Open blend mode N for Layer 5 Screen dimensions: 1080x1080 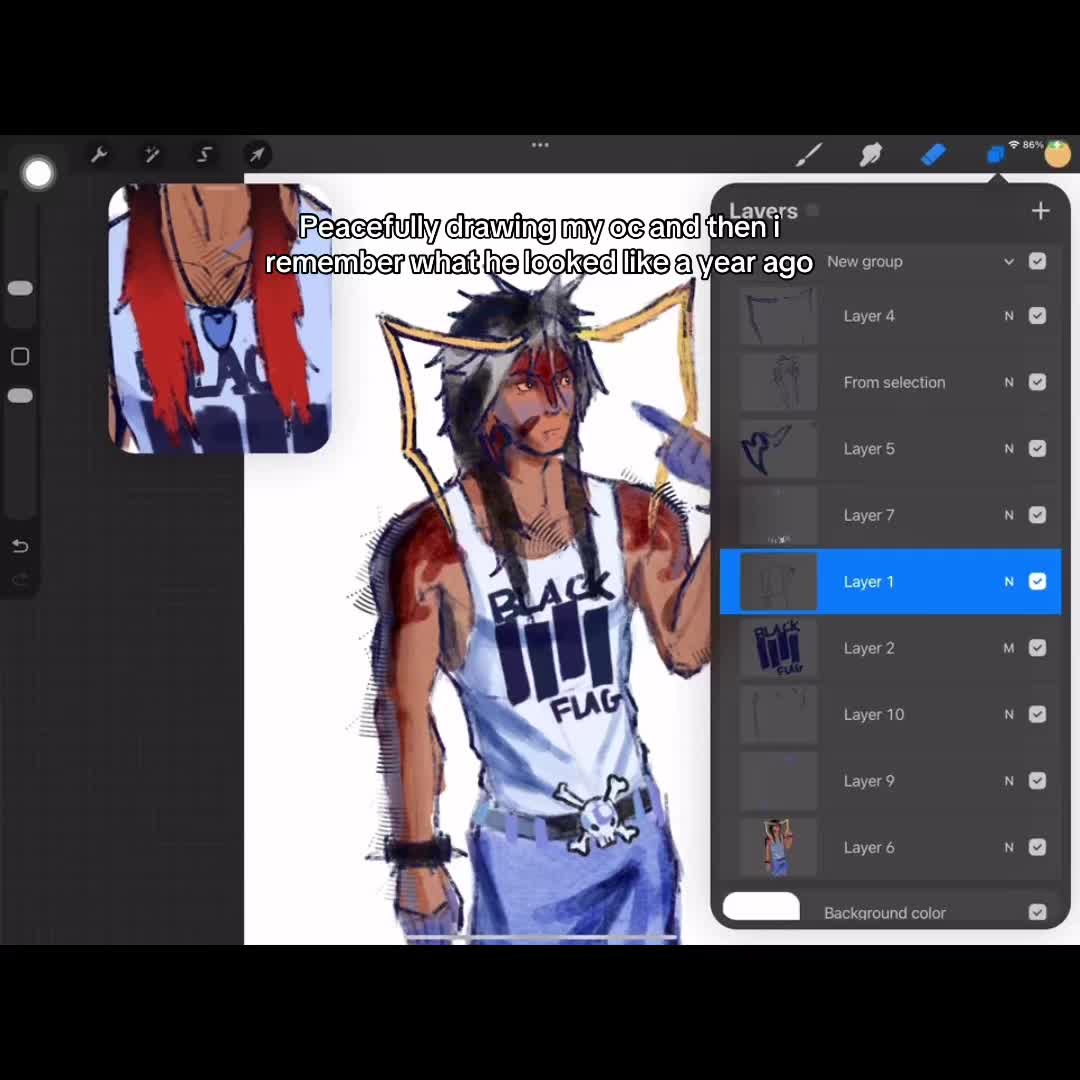coord(1008,449)
